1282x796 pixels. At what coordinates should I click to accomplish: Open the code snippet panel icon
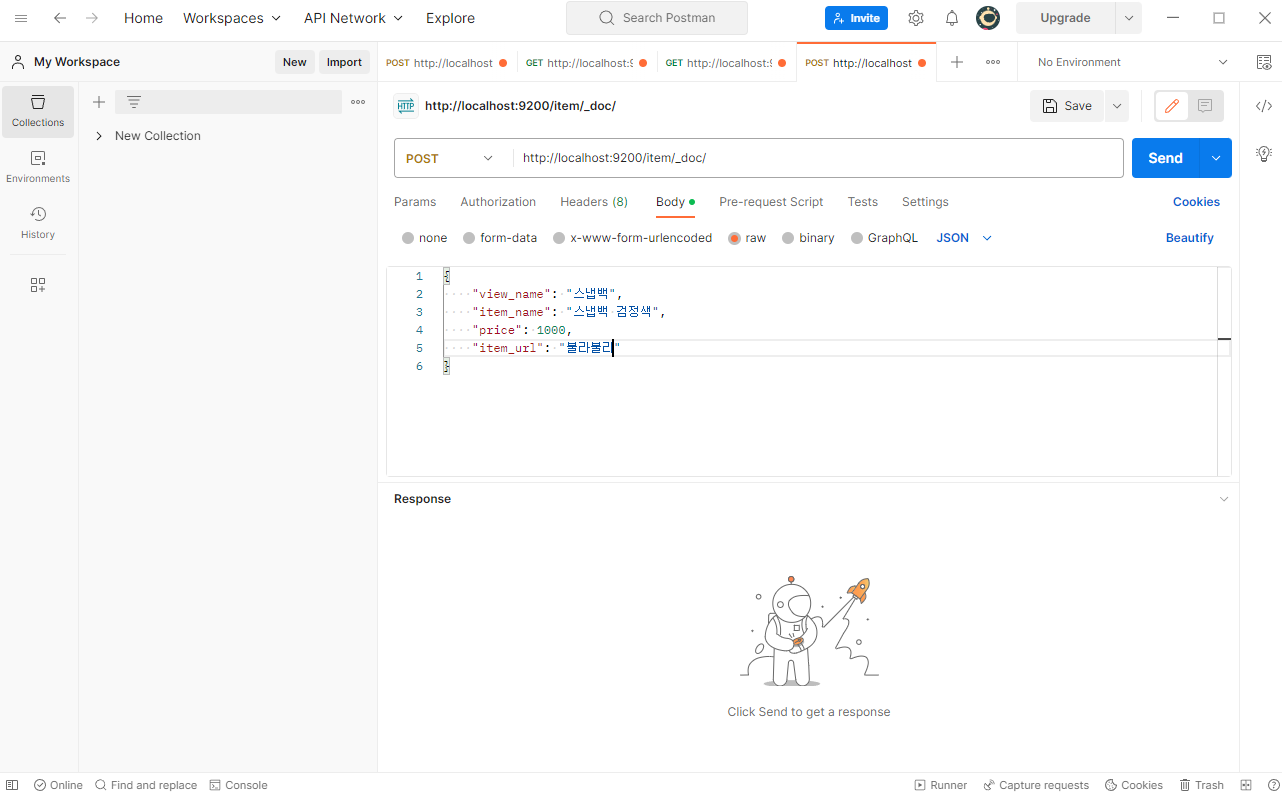coord(1264,106)
